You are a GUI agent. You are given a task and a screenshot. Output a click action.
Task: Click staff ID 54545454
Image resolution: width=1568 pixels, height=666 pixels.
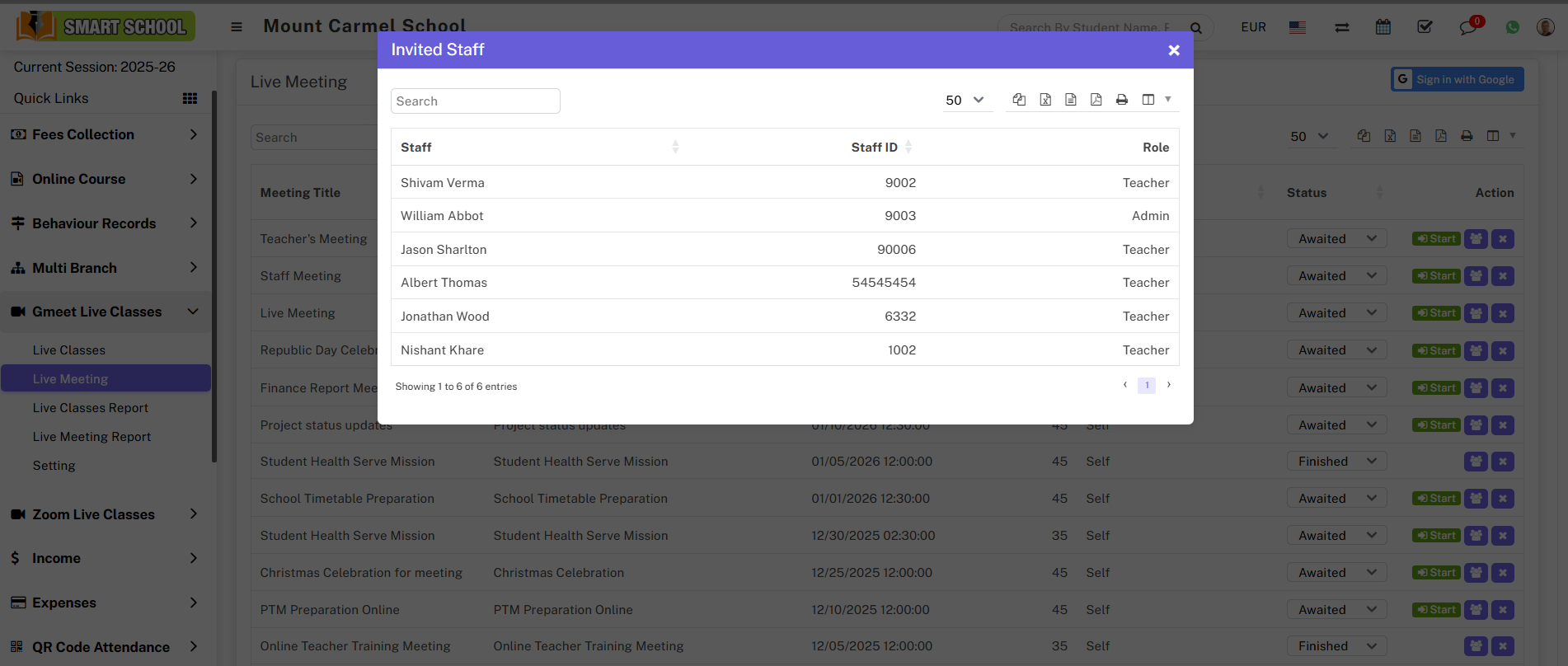(884, 283)
